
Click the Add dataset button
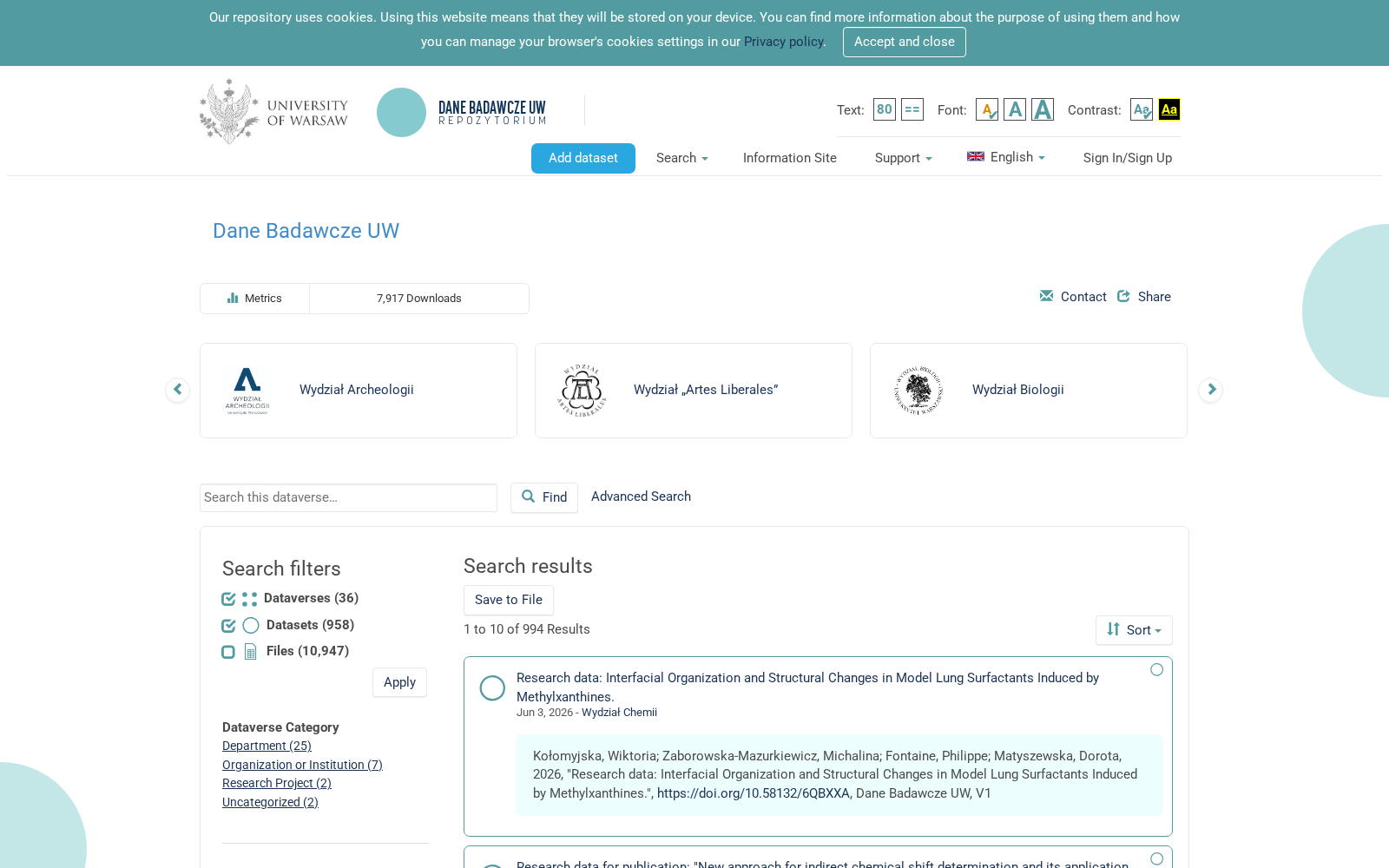pos(583,158)
